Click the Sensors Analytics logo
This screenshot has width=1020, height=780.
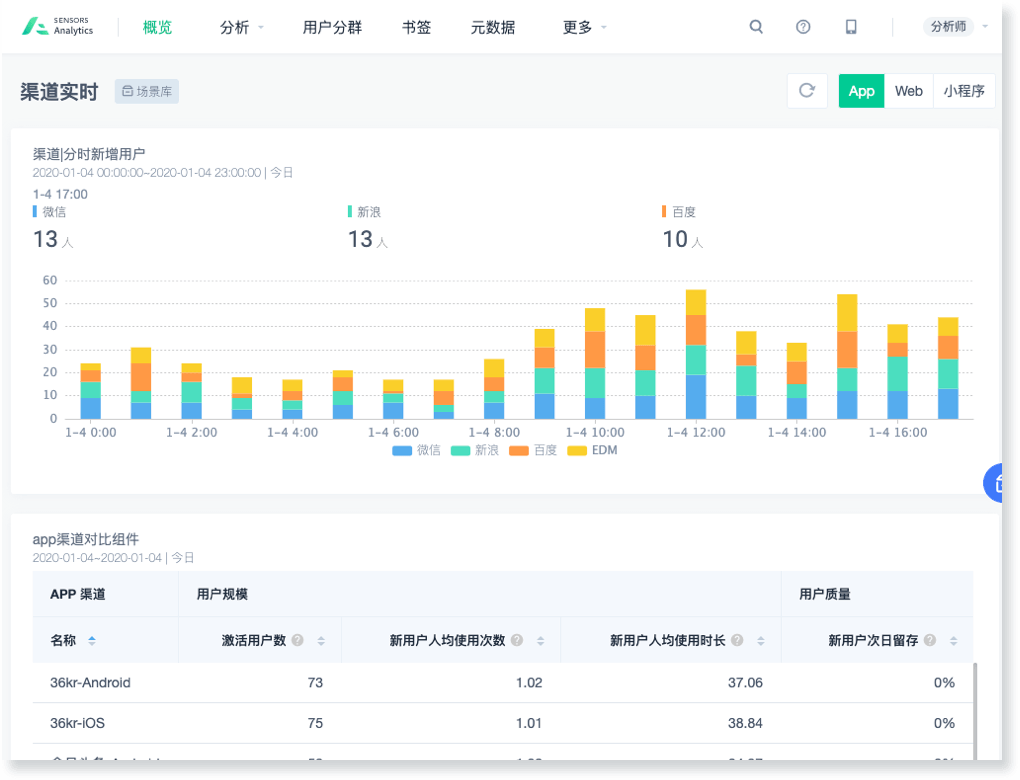58,27
